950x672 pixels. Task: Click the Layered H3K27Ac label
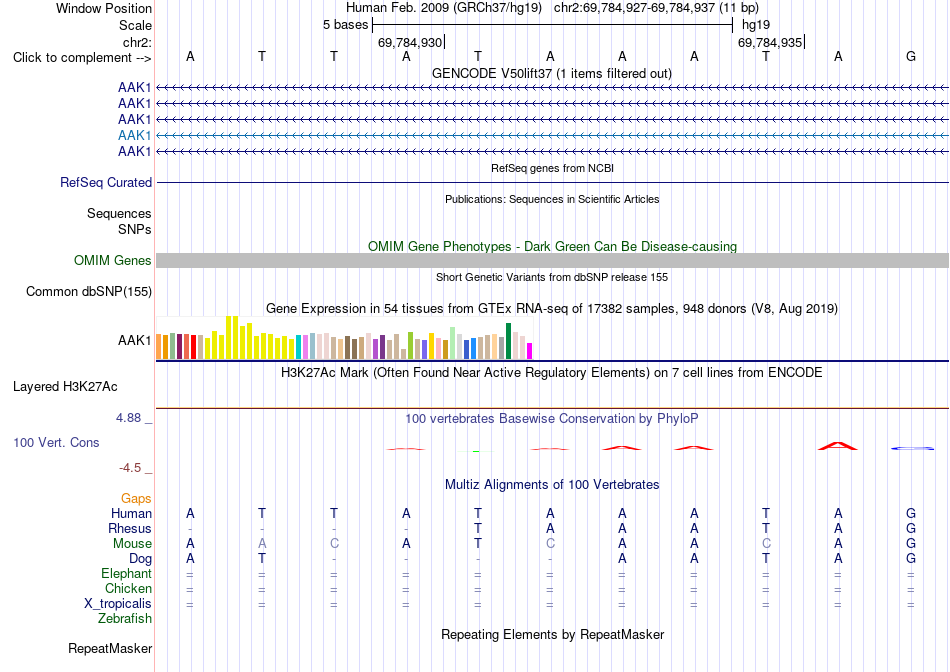click(65, 387)
